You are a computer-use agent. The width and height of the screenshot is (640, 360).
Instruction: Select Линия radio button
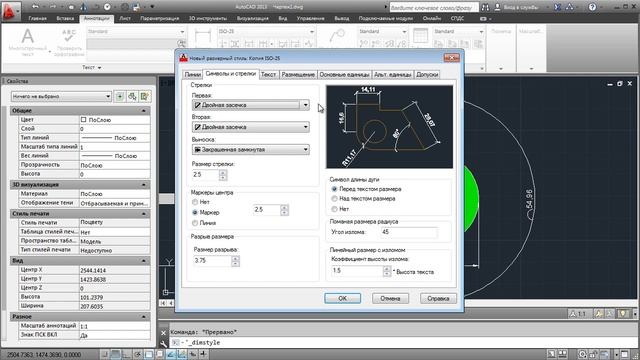[195, 223]
